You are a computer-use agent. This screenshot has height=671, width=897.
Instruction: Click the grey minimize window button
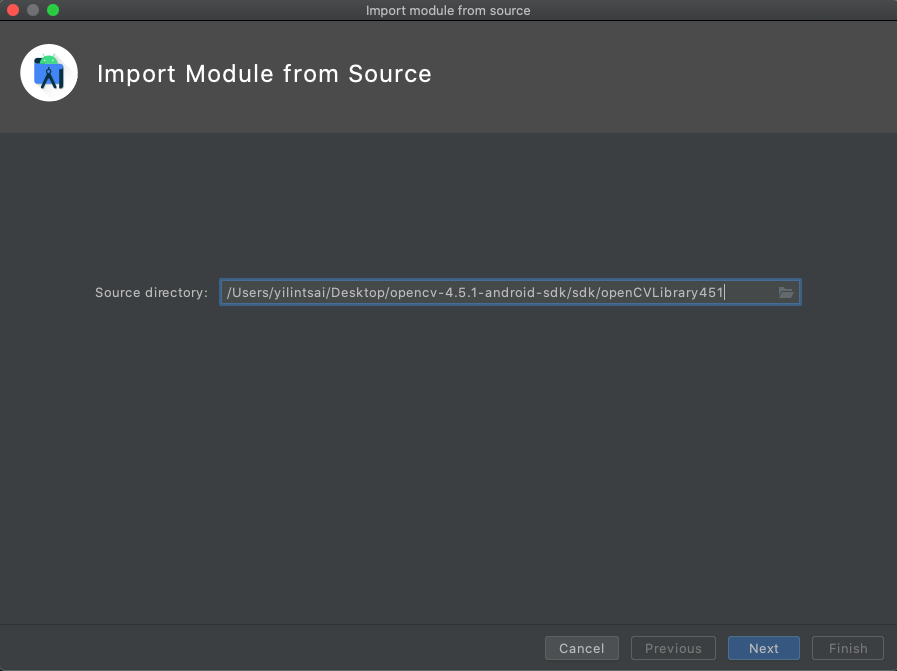pos(33,10)
